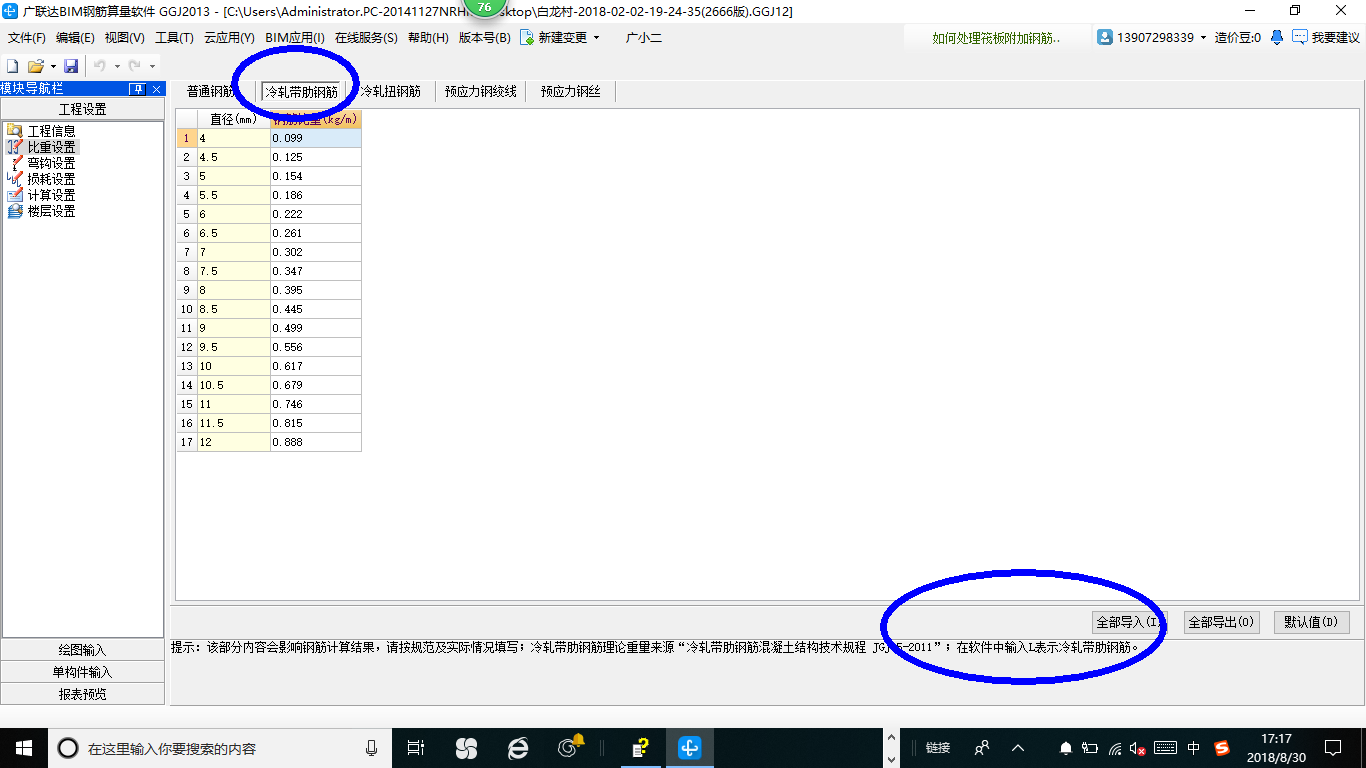Click the Sogou input method tray icon
The image size is (1366, 768).
[x=1222, y=748]
